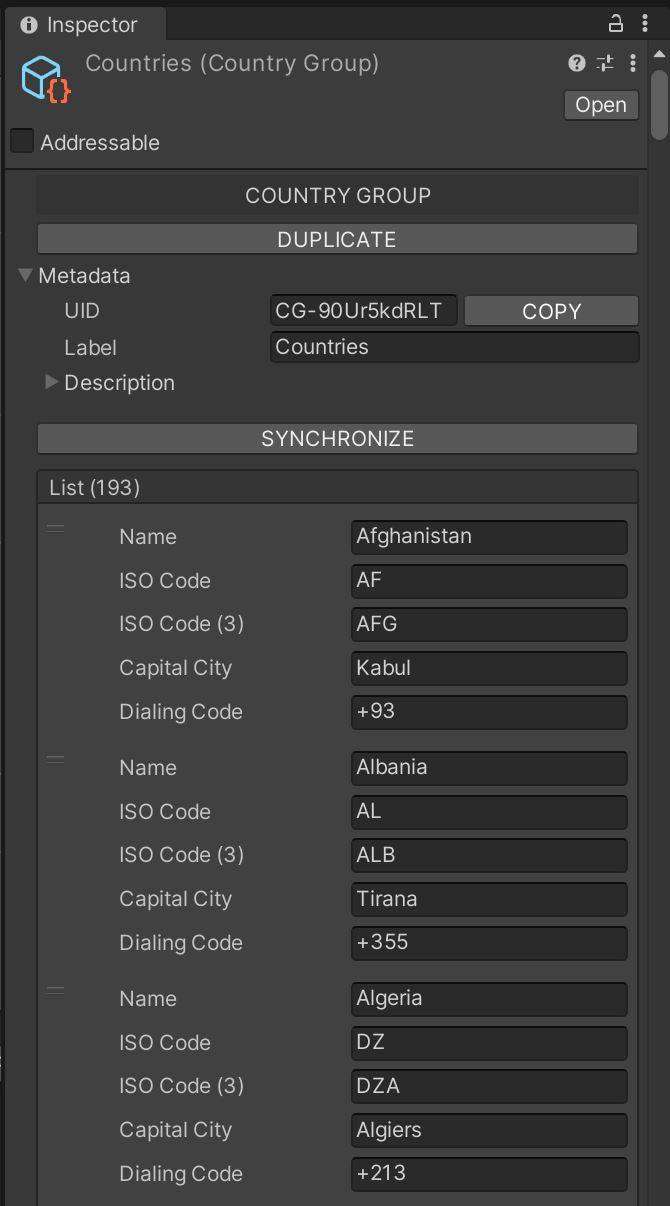
Task: Grab the Afghanistan entry drag handle
Action: pos(55,528)
